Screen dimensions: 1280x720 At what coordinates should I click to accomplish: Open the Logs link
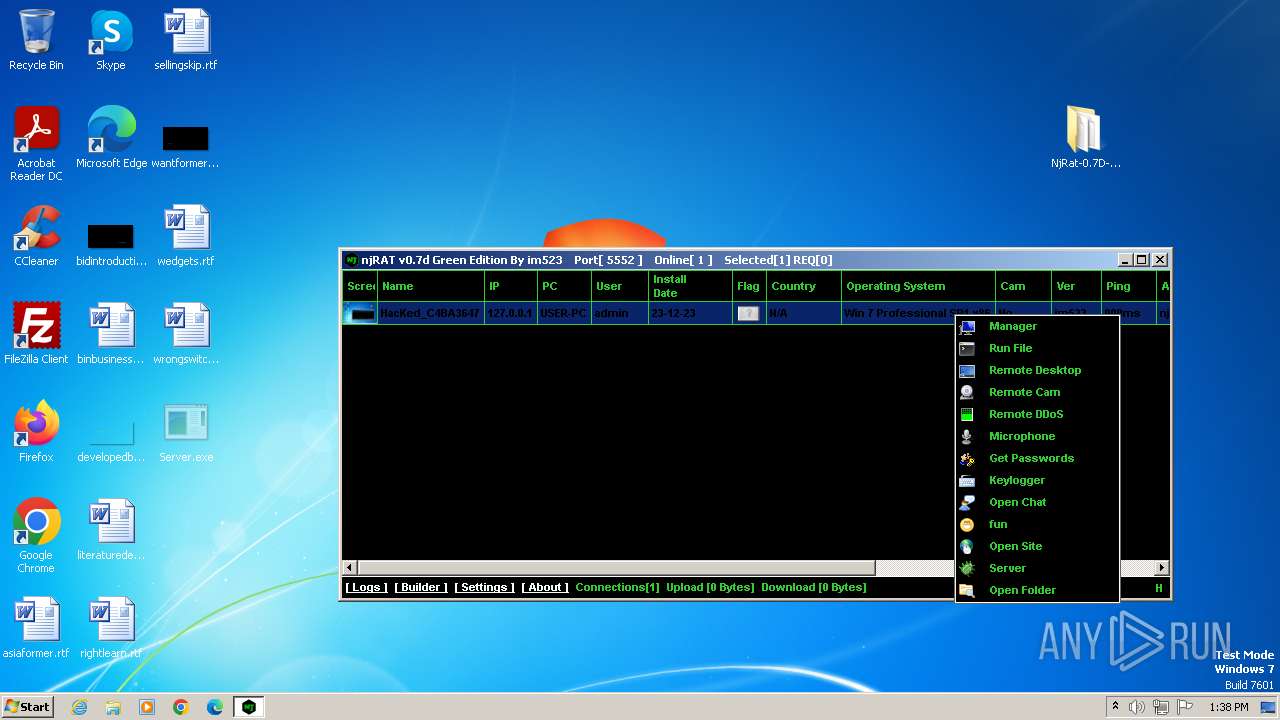click(366, 587)
